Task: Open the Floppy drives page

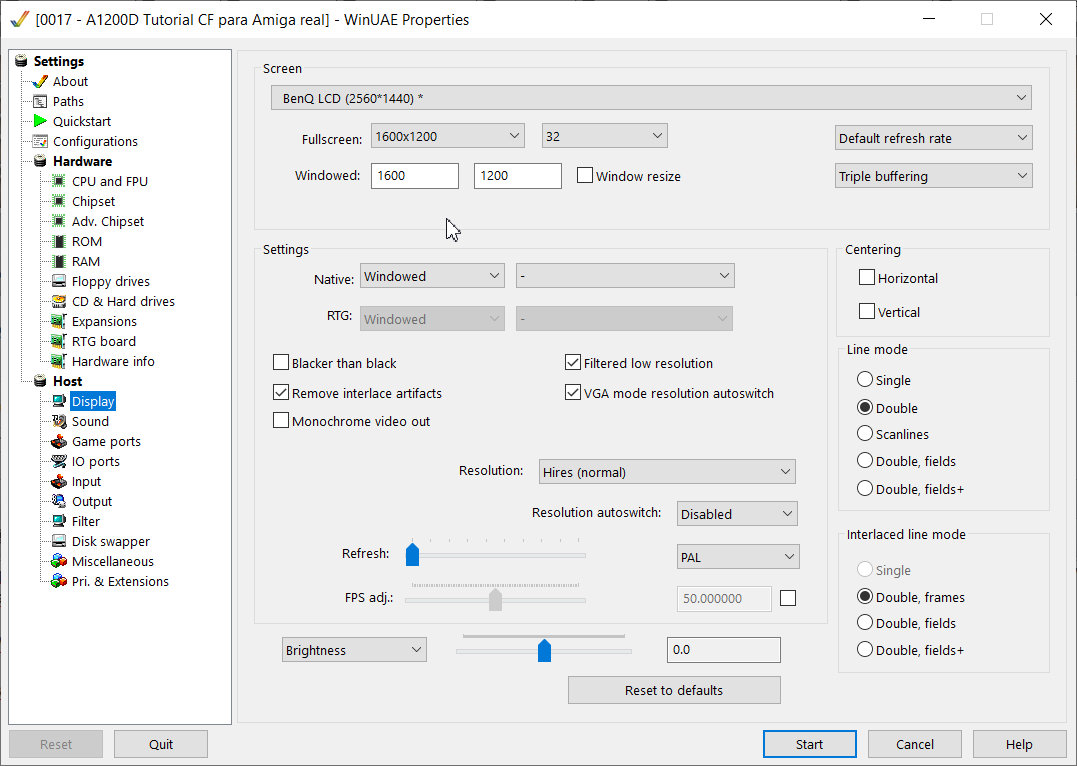Action: [111, 281]
